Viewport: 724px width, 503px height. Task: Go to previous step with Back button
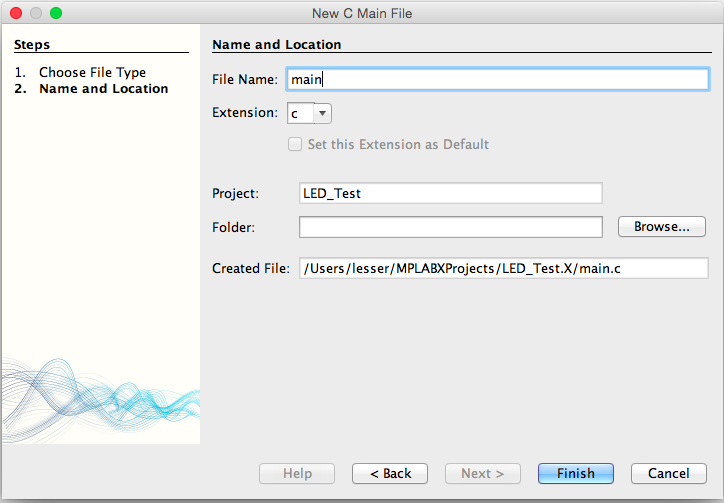(x=390, y=473)
